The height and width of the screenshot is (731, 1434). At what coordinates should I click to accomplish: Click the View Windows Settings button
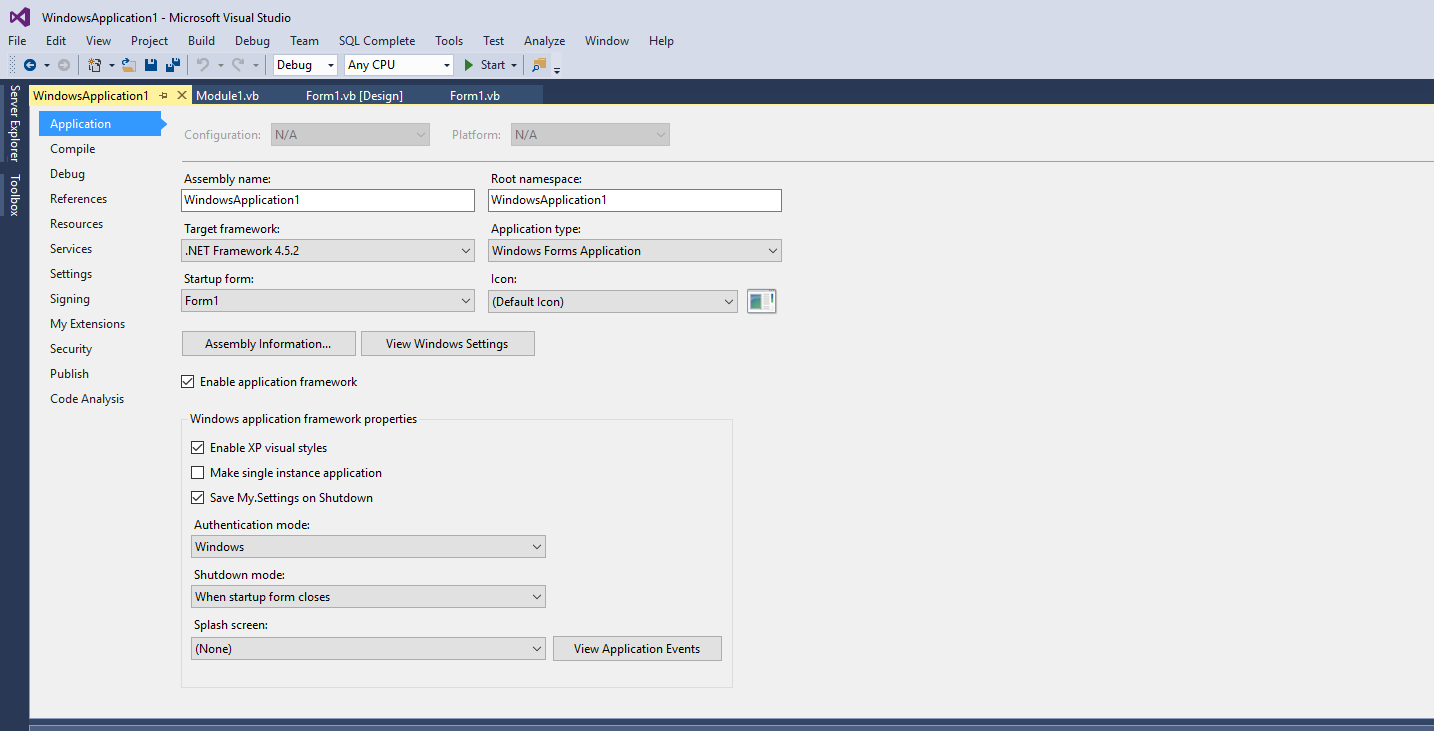pyautogui.click(x=447, y=344)
